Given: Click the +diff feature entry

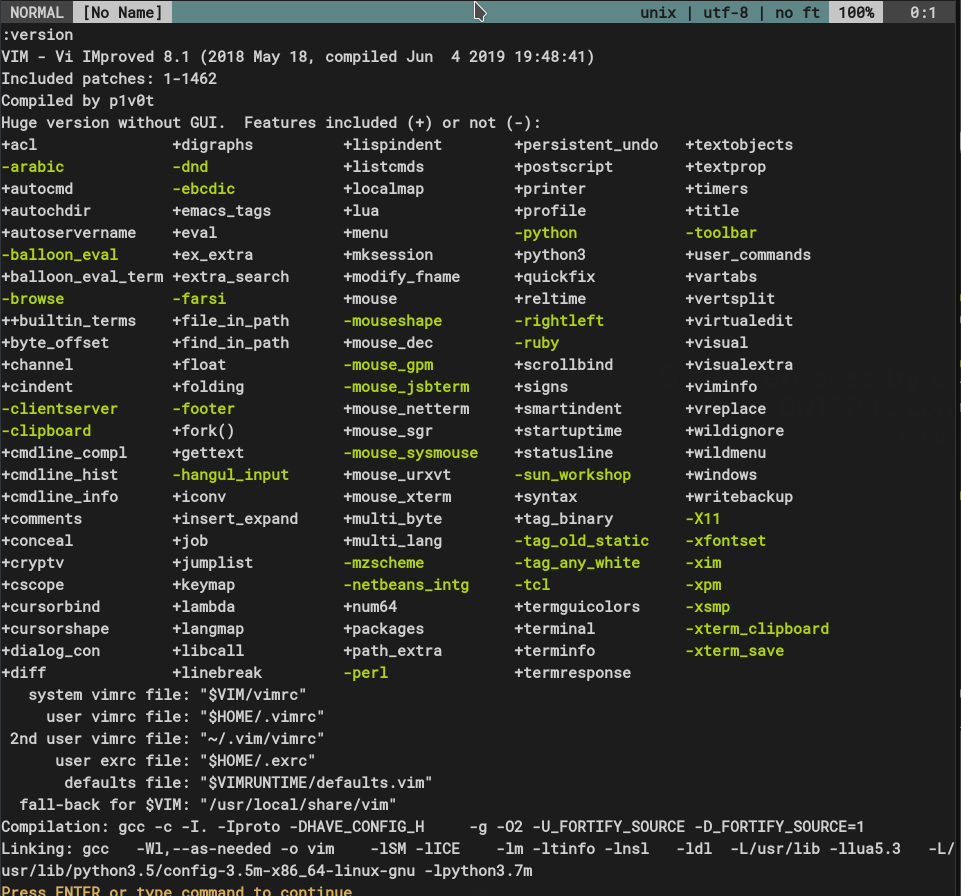Looking at the screenshot, I should click(23, 673).
